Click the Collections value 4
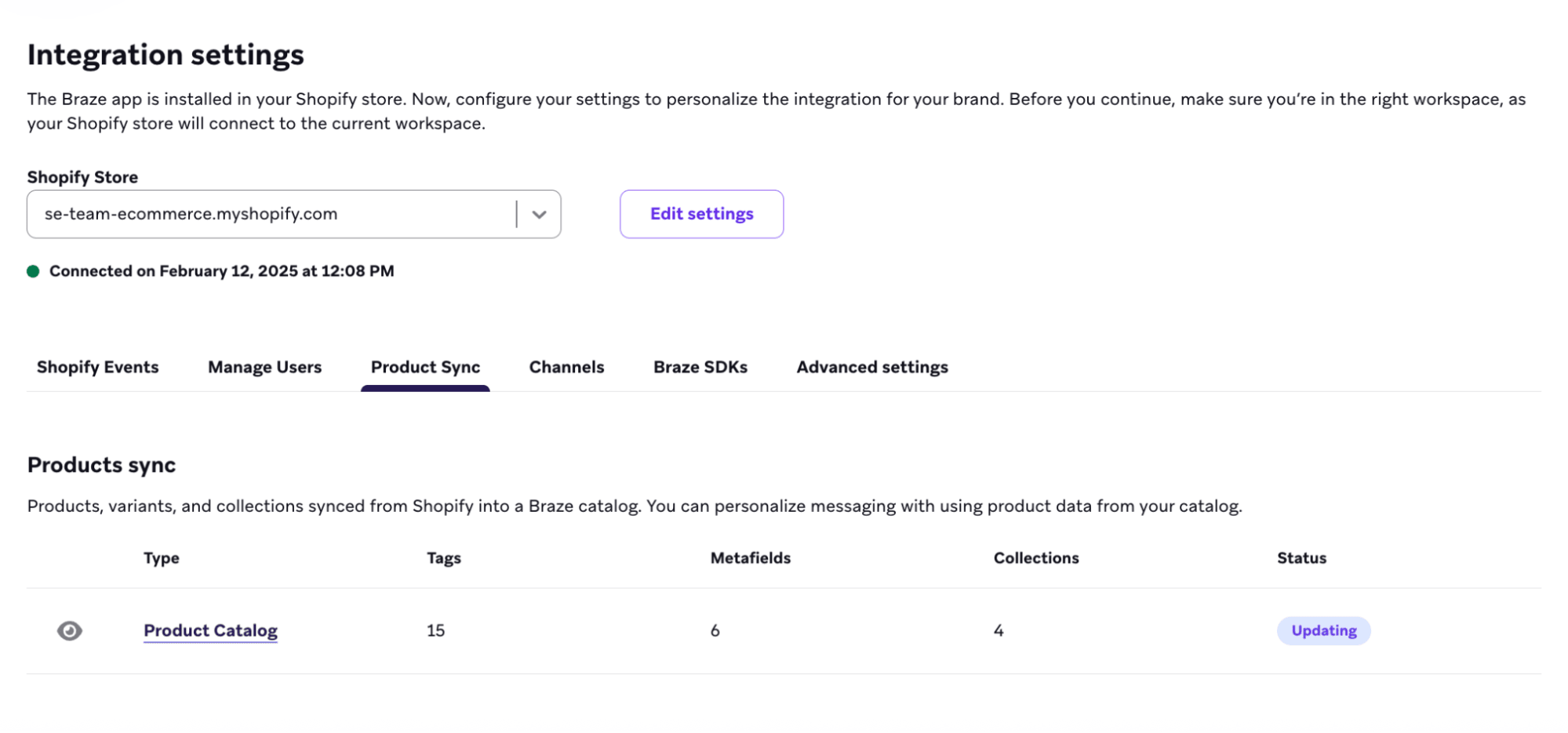Viewport: 1568px width, 733px height. pos(999,630)
